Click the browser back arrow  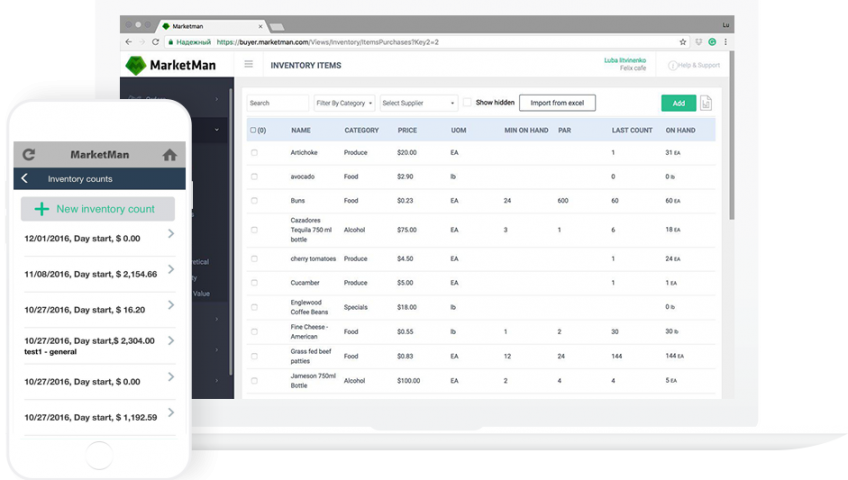(x=128, y=42)
